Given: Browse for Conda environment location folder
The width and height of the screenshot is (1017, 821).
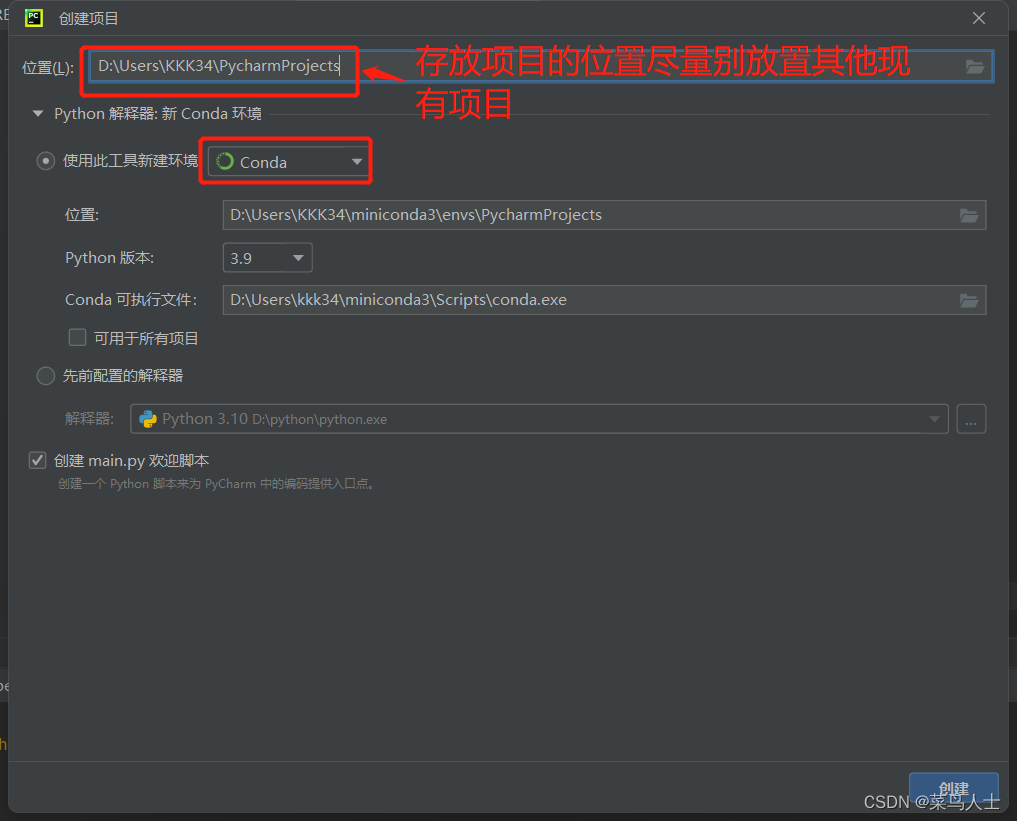Looking at the screenshot, I should point(968,215).
